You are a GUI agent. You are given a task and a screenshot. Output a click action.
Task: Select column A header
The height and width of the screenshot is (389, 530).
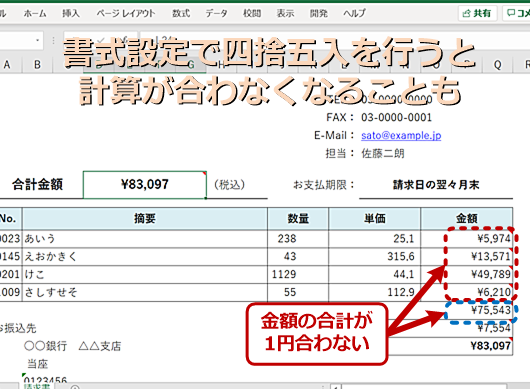[7, 64]
